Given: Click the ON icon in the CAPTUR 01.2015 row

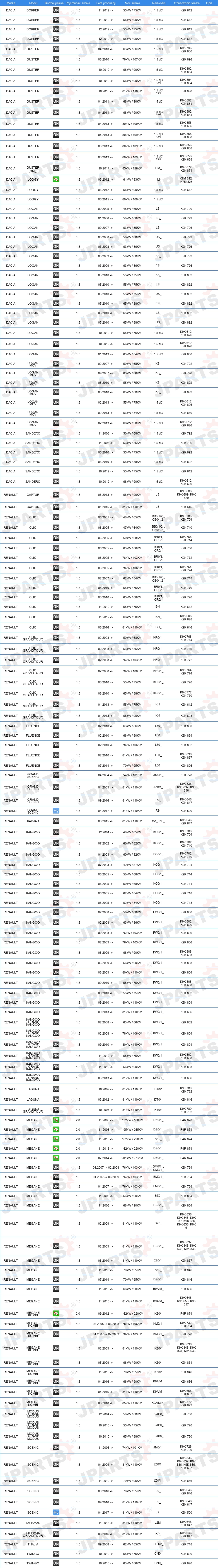Looking at the screenshot, I should (56, 507).
